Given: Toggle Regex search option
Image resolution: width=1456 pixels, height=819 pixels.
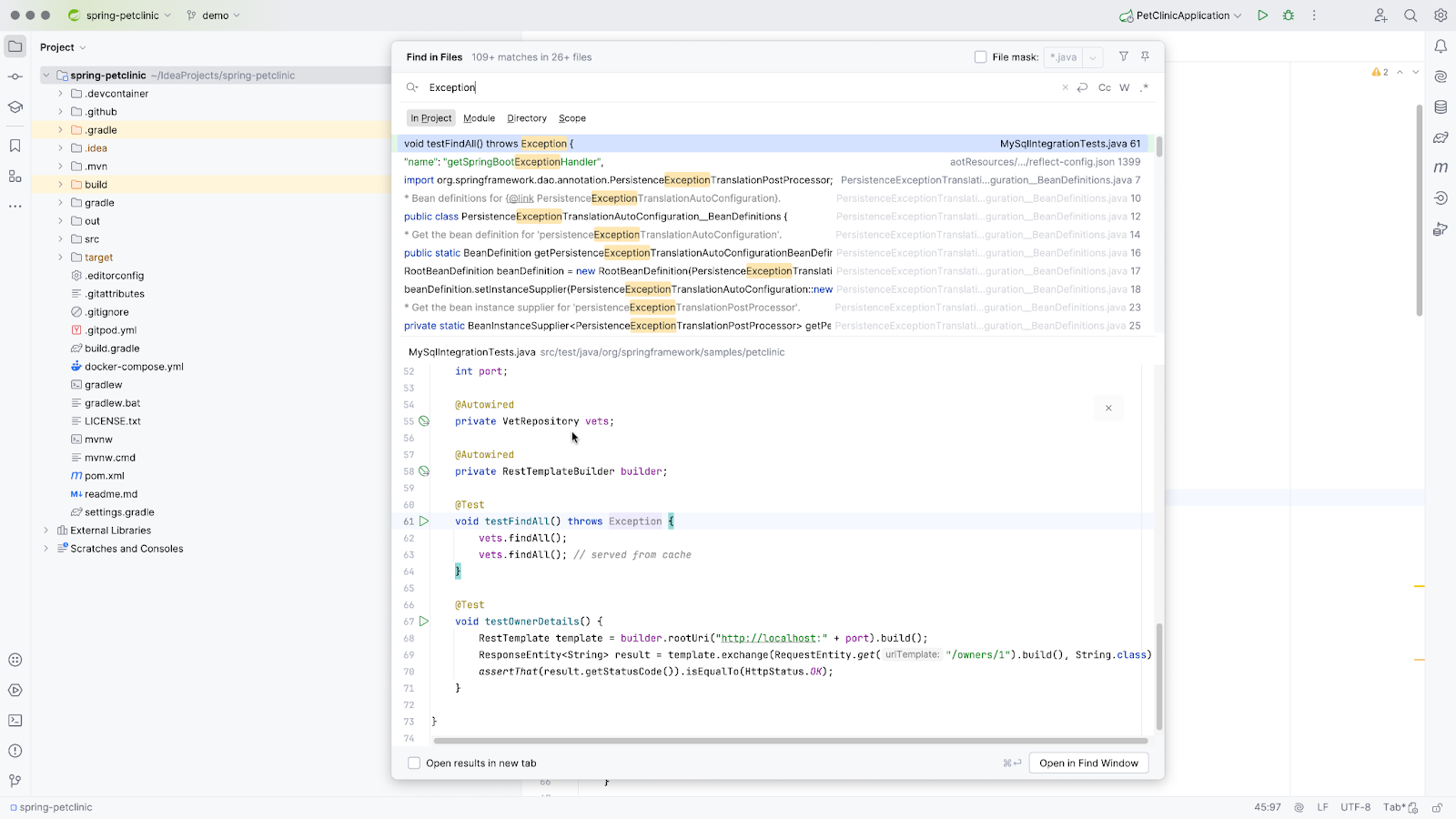Looking at the screenshot, I should pyautogui.click(x=1145, y=87).
